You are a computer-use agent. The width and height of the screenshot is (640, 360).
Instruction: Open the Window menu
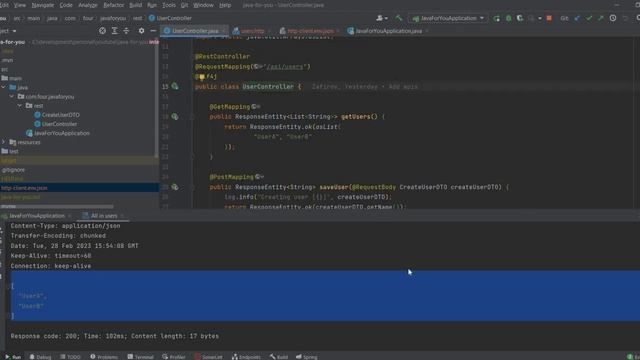click(x=203, y=5)
